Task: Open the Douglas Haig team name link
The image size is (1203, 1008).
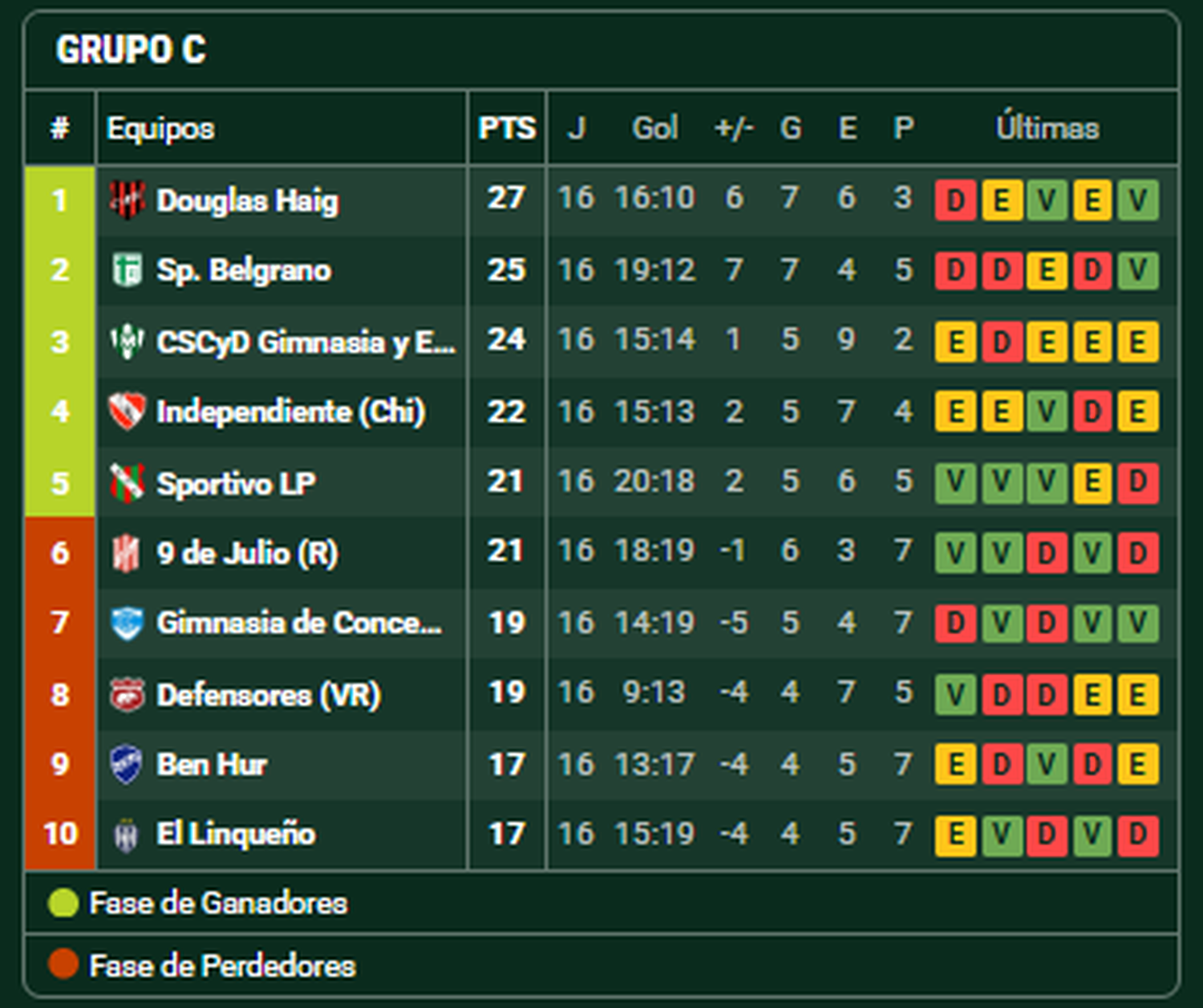Action: (x=247, y=200)
